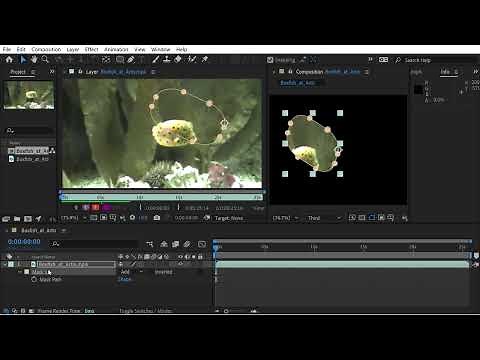Select the Pen tool in the toolbar
This screenshot has height=360, width=480.
coord(131,60)
